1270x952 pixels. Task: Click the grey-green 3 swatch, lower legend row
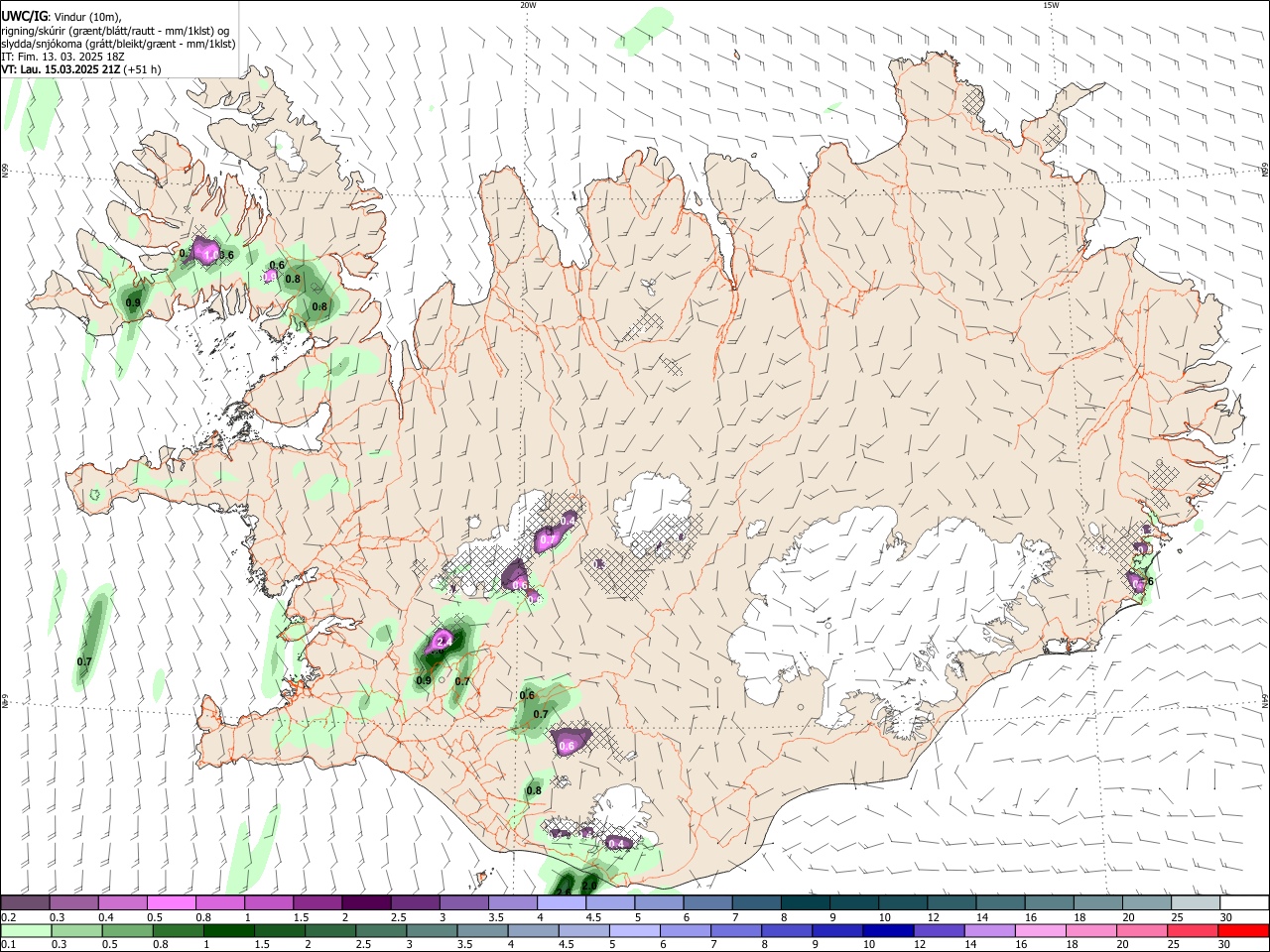432,930
